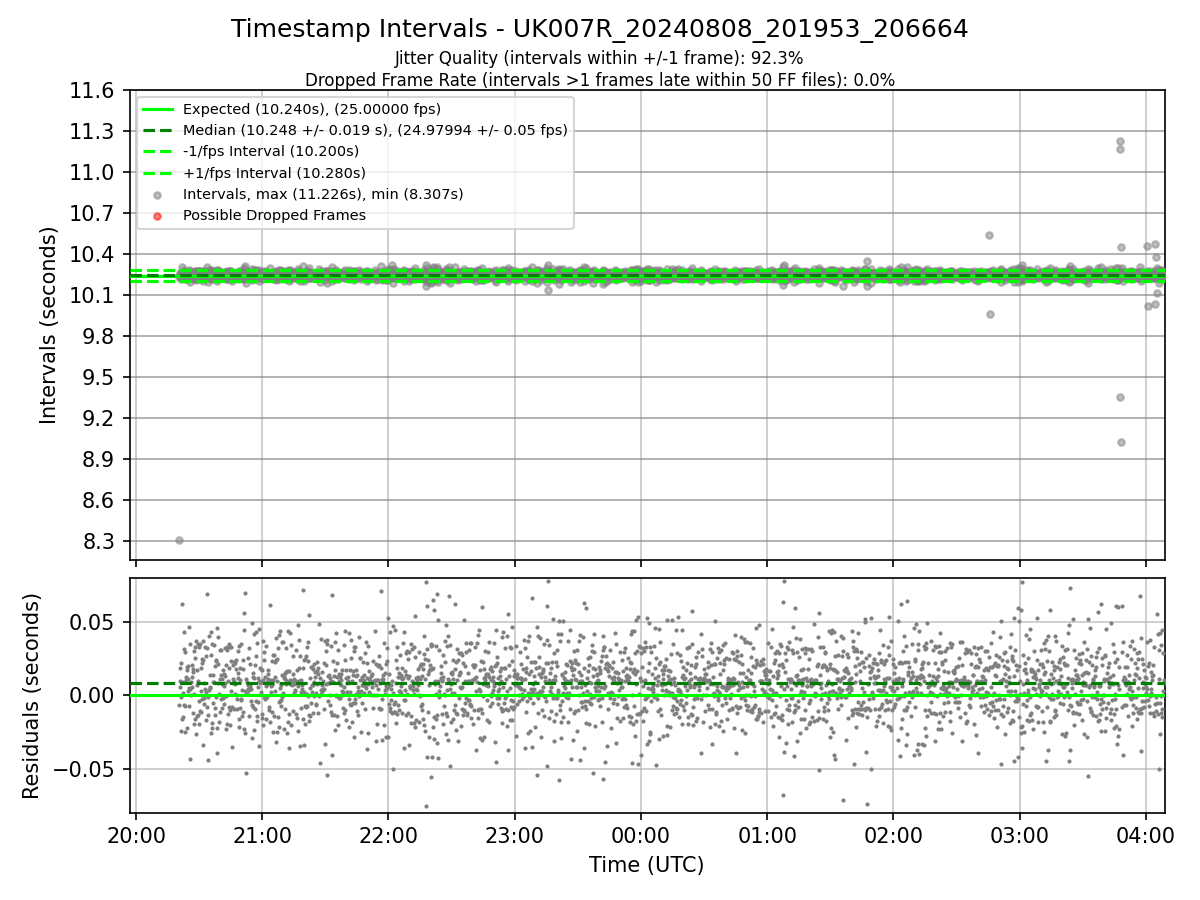Click the 'Intervals (seconds)' y-axis label
Viewport: 1200px width, 900px height.
[48, 325]
